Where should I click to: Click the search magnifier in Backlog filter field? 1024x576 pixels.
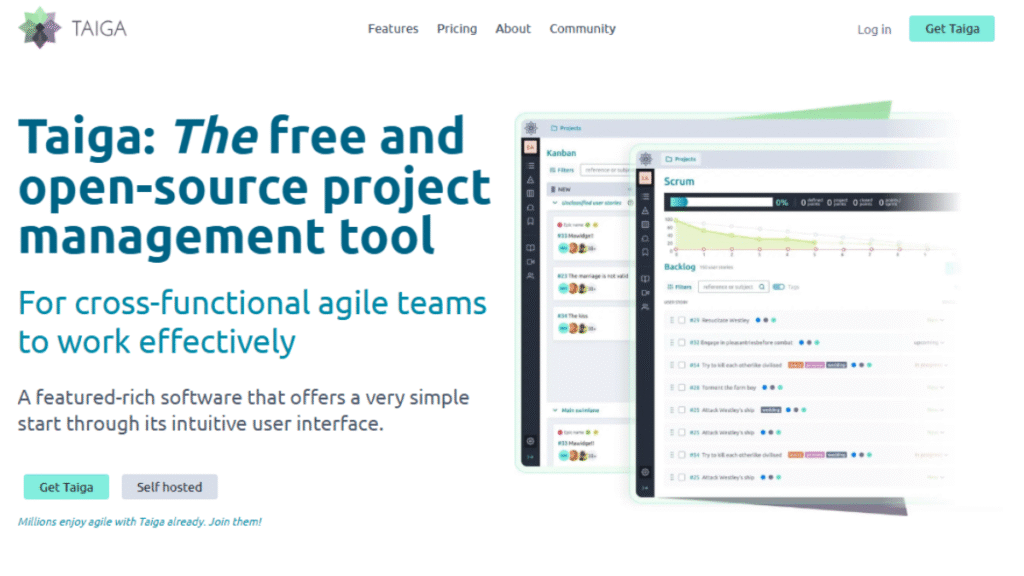[x=762, y=287]
